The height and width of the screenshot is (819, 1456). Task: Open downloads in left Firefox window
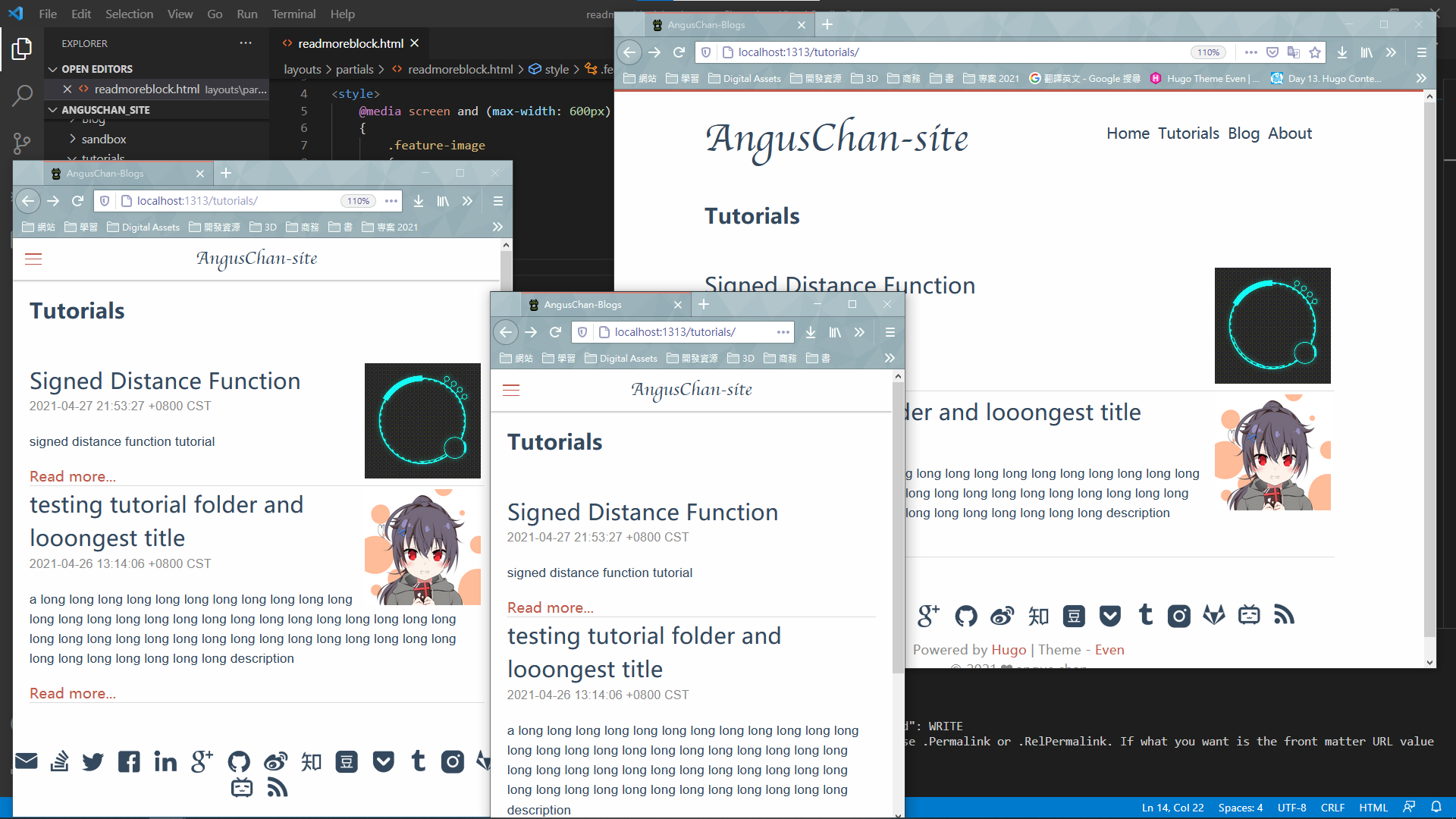point(419,201)
